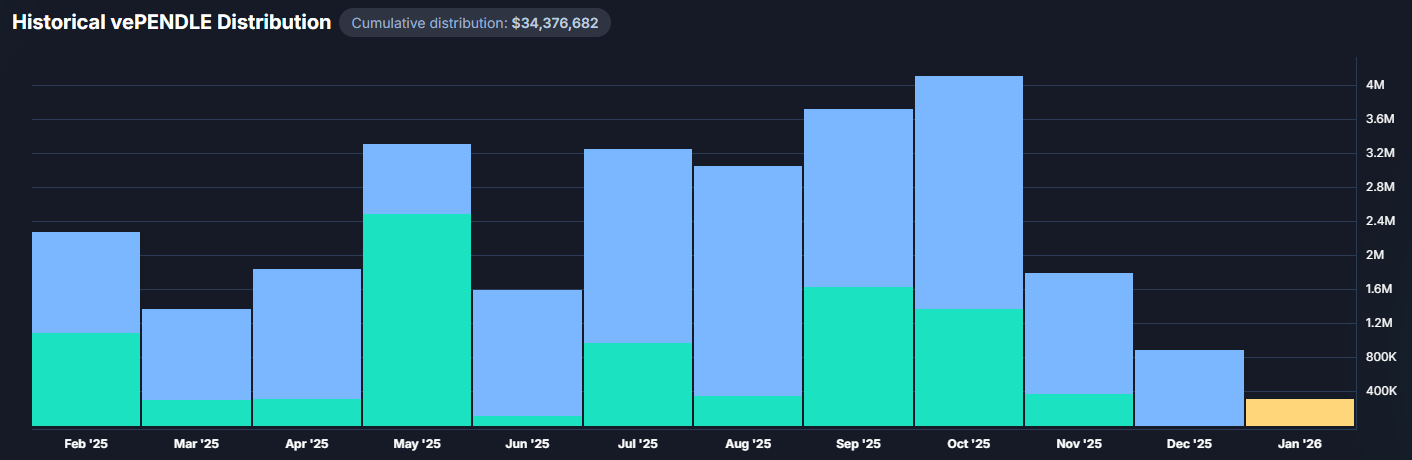Click the green segment of the May '25 bar
This screenshot has height=460, width=1412.
(x=417, y=319)
